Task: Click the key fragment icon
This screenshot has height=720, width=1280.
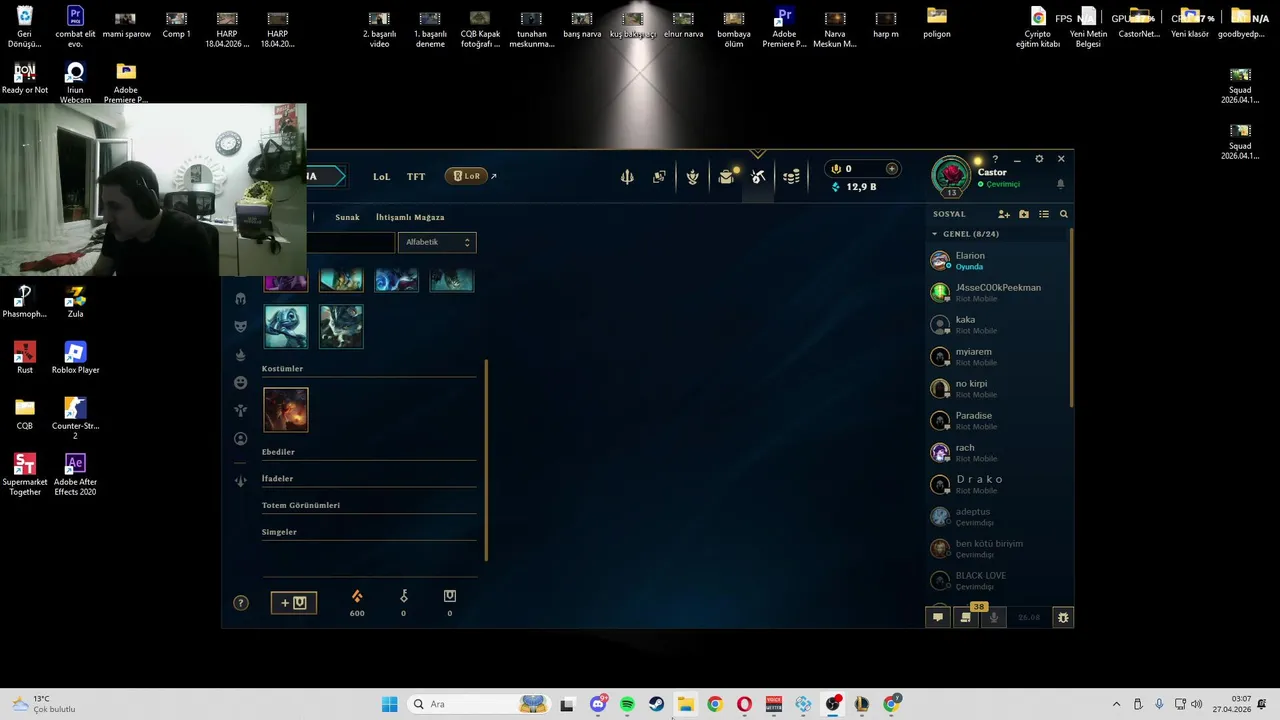Action: click(404, 597)
